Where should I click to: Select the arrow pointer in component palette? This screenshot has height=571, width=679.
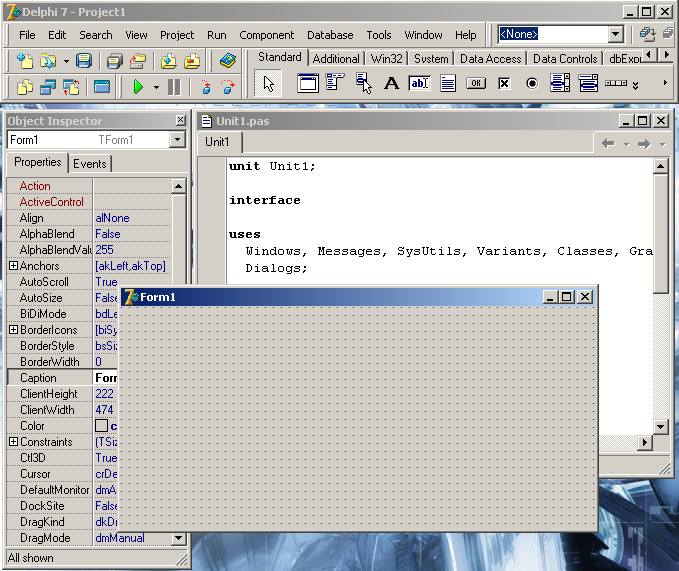(x=268, y=84)
